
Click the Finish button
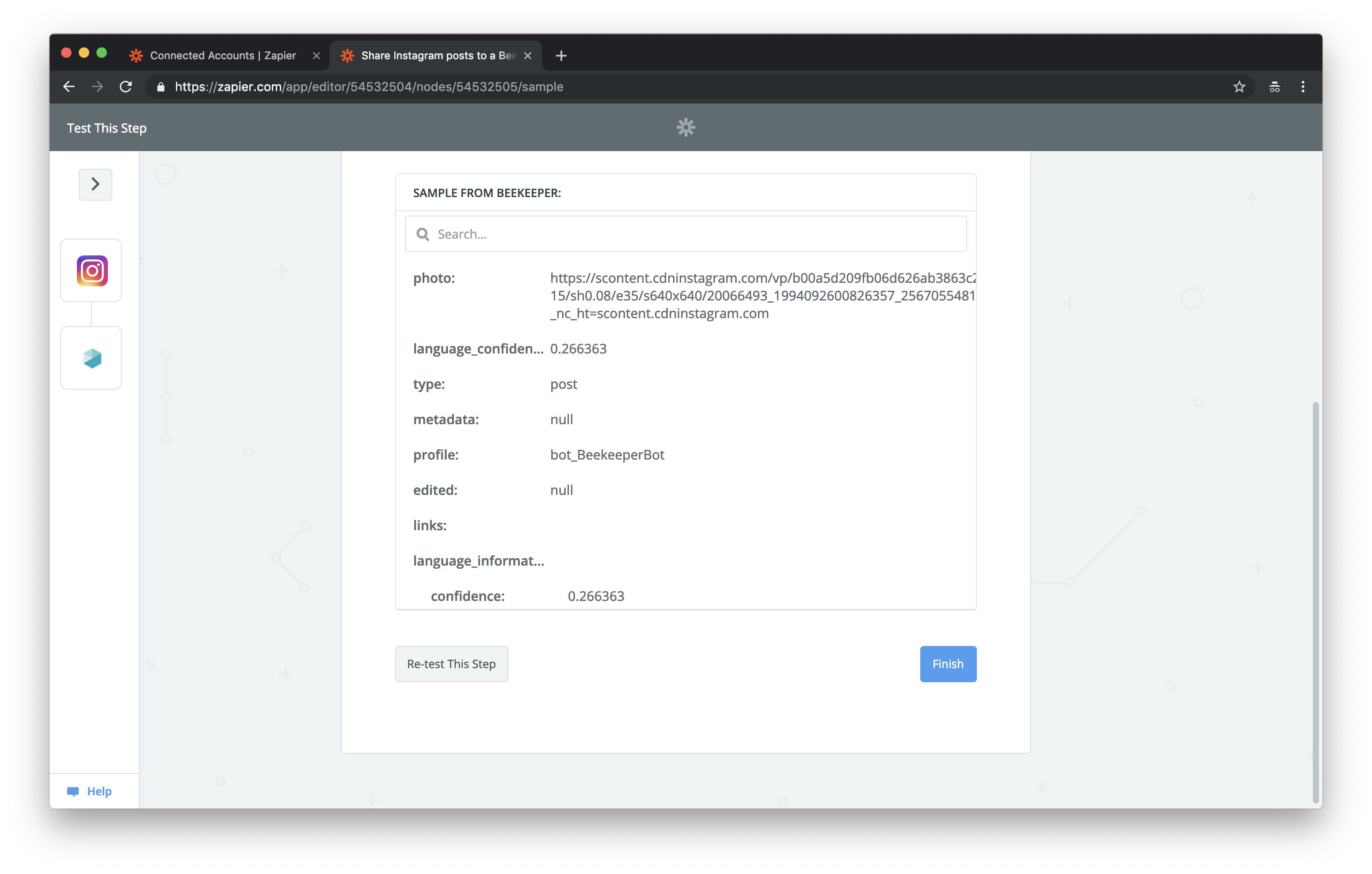coord(948,664)
